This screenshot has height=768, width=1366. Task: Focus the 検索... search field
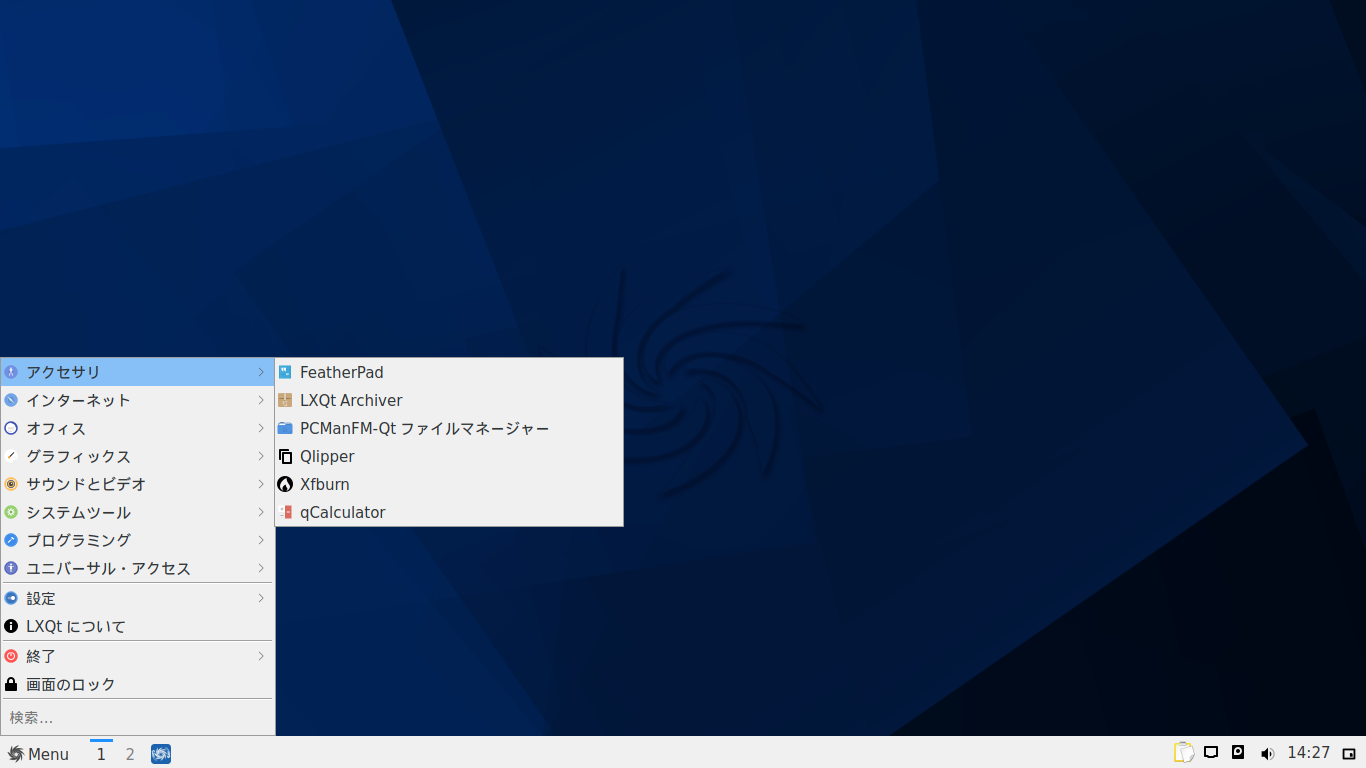[137, 717]
